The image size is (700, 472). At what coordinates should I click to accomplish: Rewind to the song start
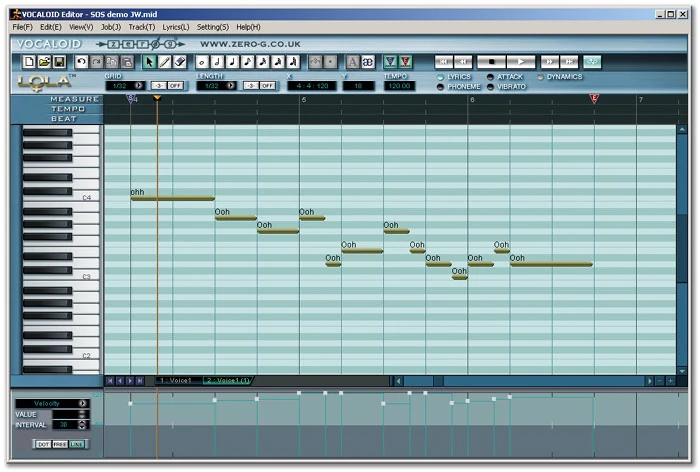click(444, 62)
